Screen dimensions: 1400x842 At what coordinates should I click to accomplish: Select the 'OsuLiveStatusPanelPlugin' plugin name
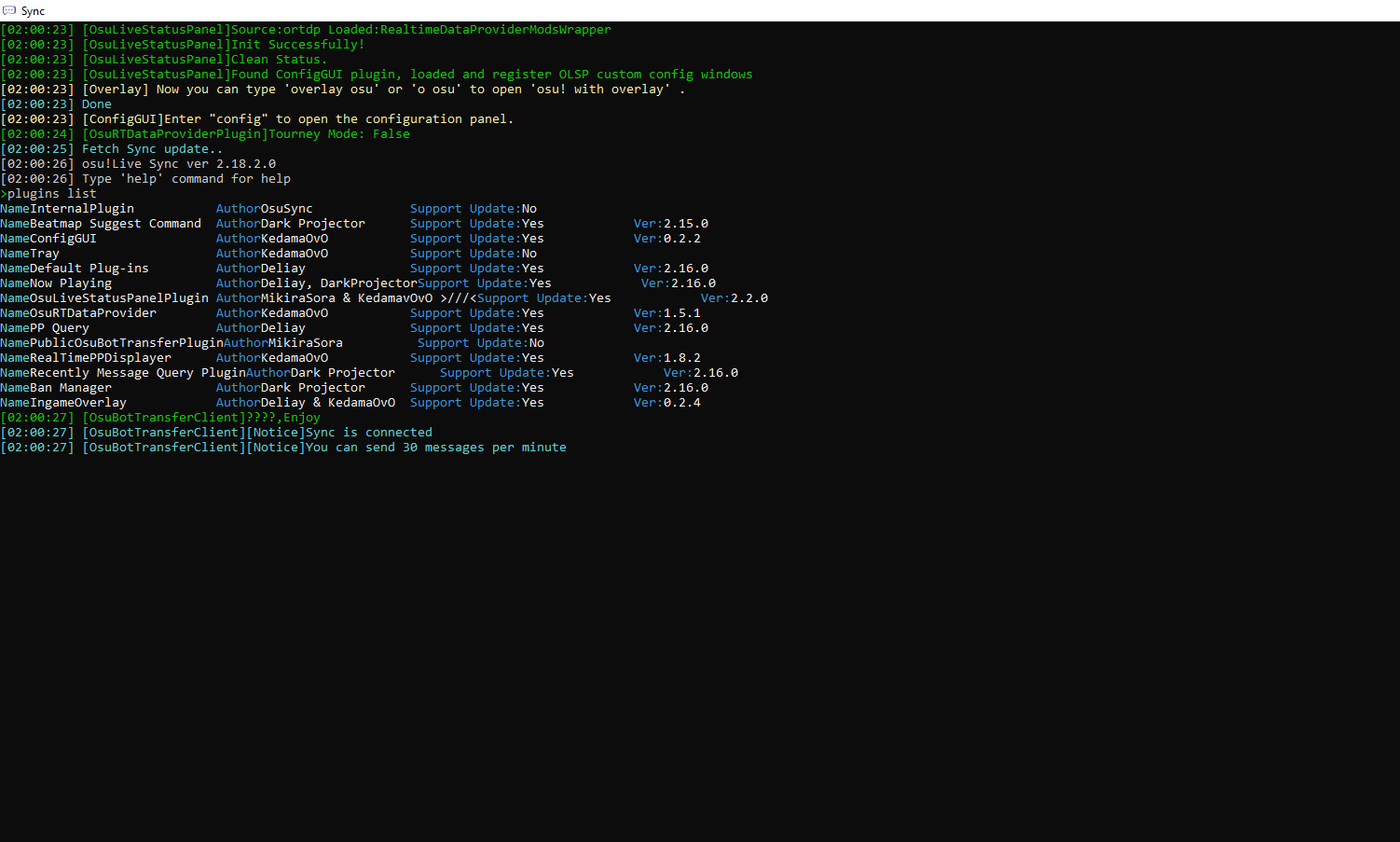point(119,298)
